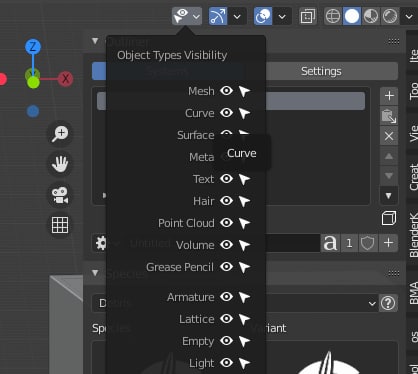
Task: Click the green Y axis gizmo handle
Action: tap(33, 82)
